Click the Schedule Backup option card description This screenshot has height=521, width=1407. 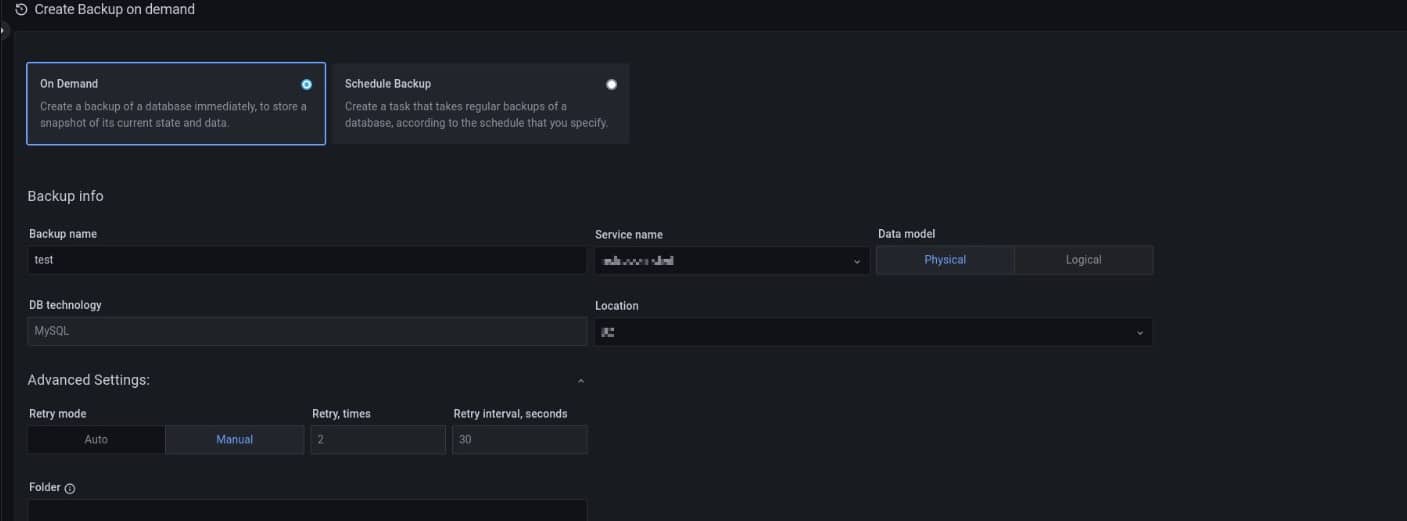pyautogui.click(x=476, y=115)
